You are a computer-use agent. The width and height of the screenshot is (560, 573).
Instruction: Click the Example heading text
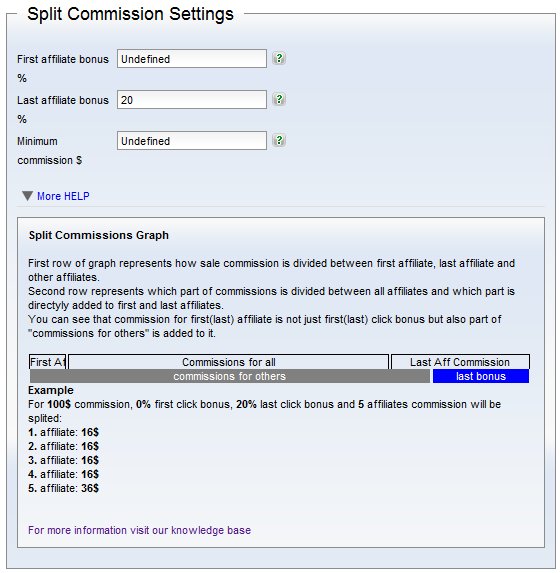[51, 390]
